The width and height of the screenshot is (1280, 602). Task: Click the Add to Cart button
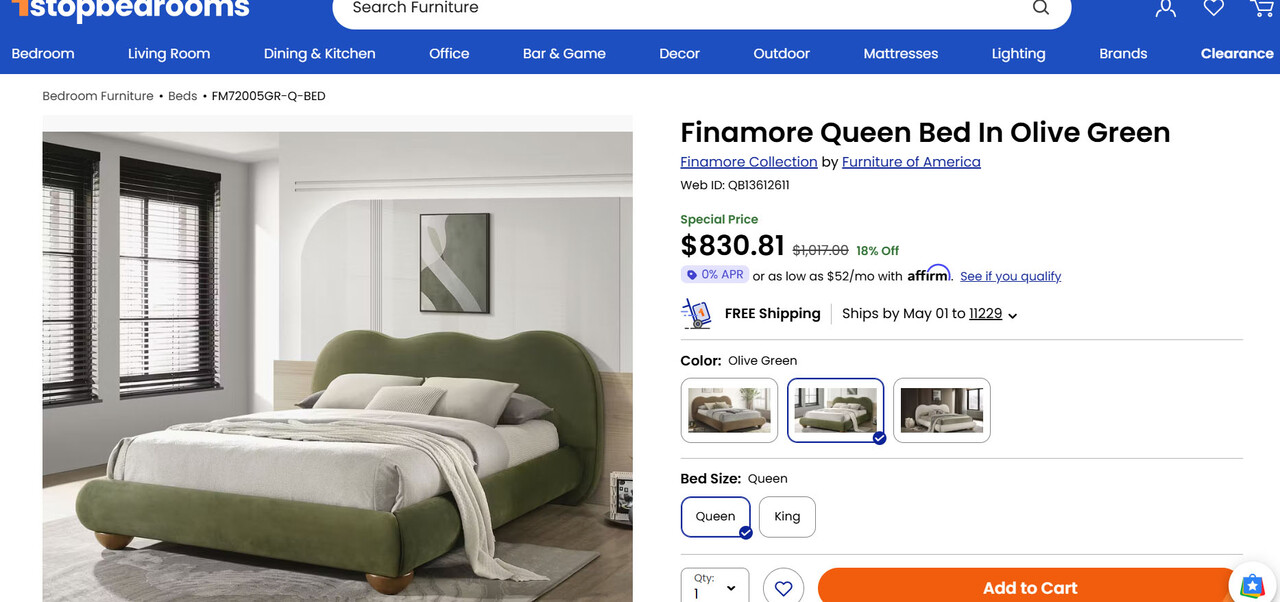1030,588
